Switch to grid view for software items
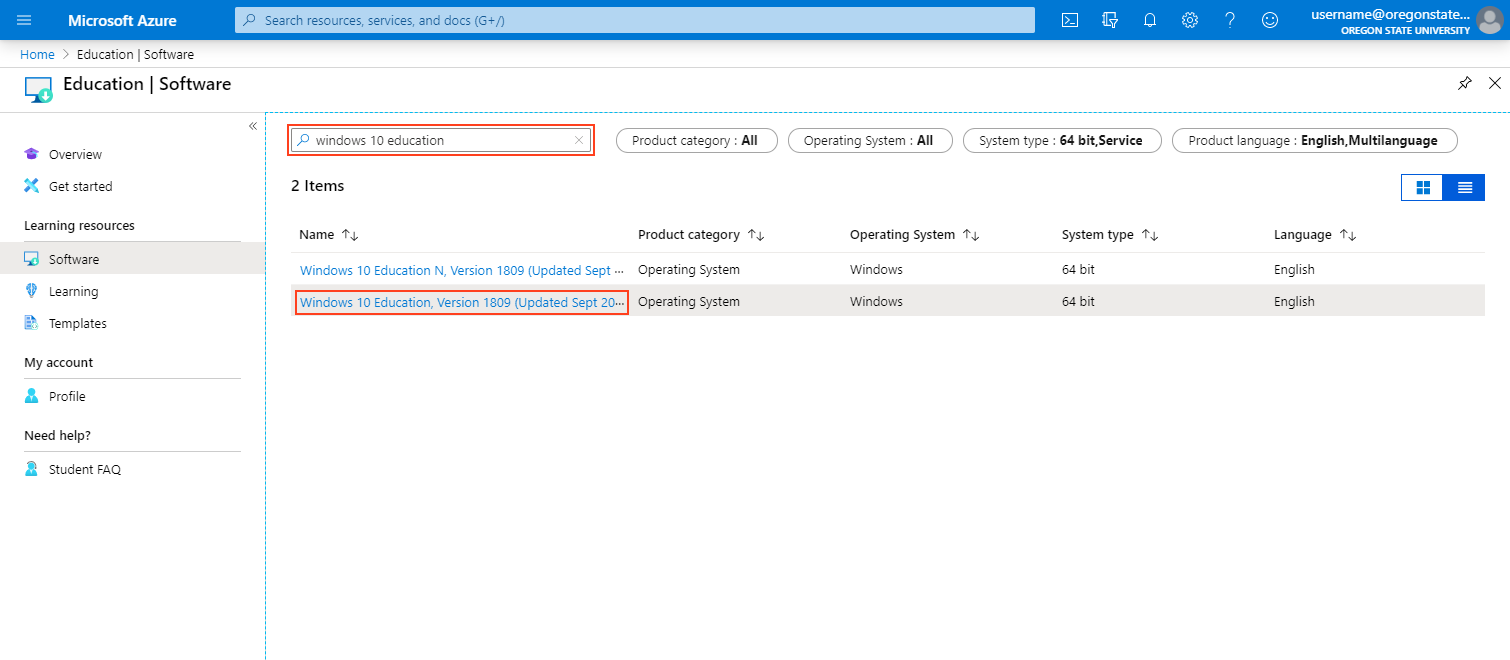 (1422, 187)
